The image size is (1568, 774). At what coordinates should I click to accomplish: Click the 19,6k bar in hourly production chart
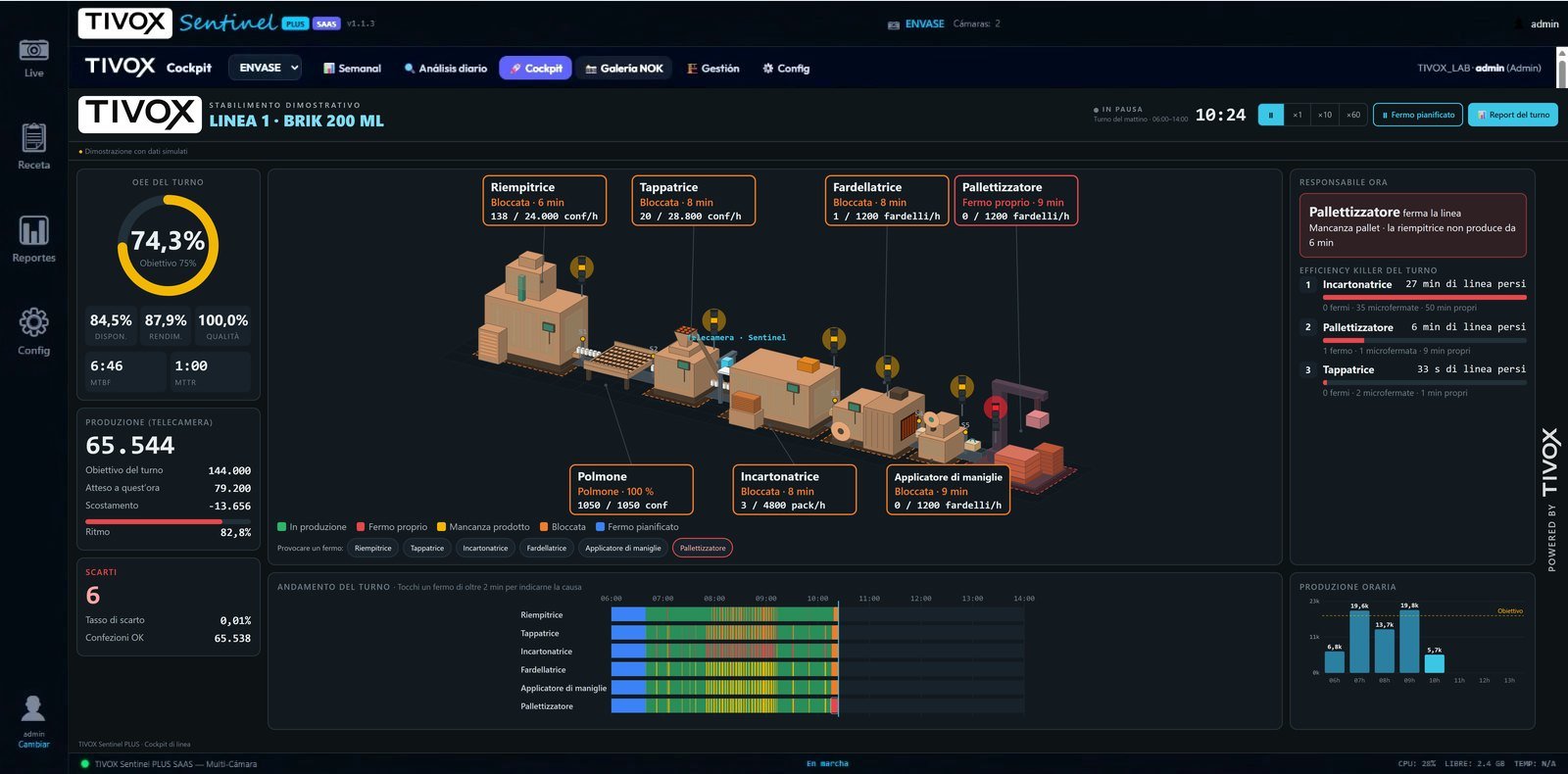[1359, 642]
